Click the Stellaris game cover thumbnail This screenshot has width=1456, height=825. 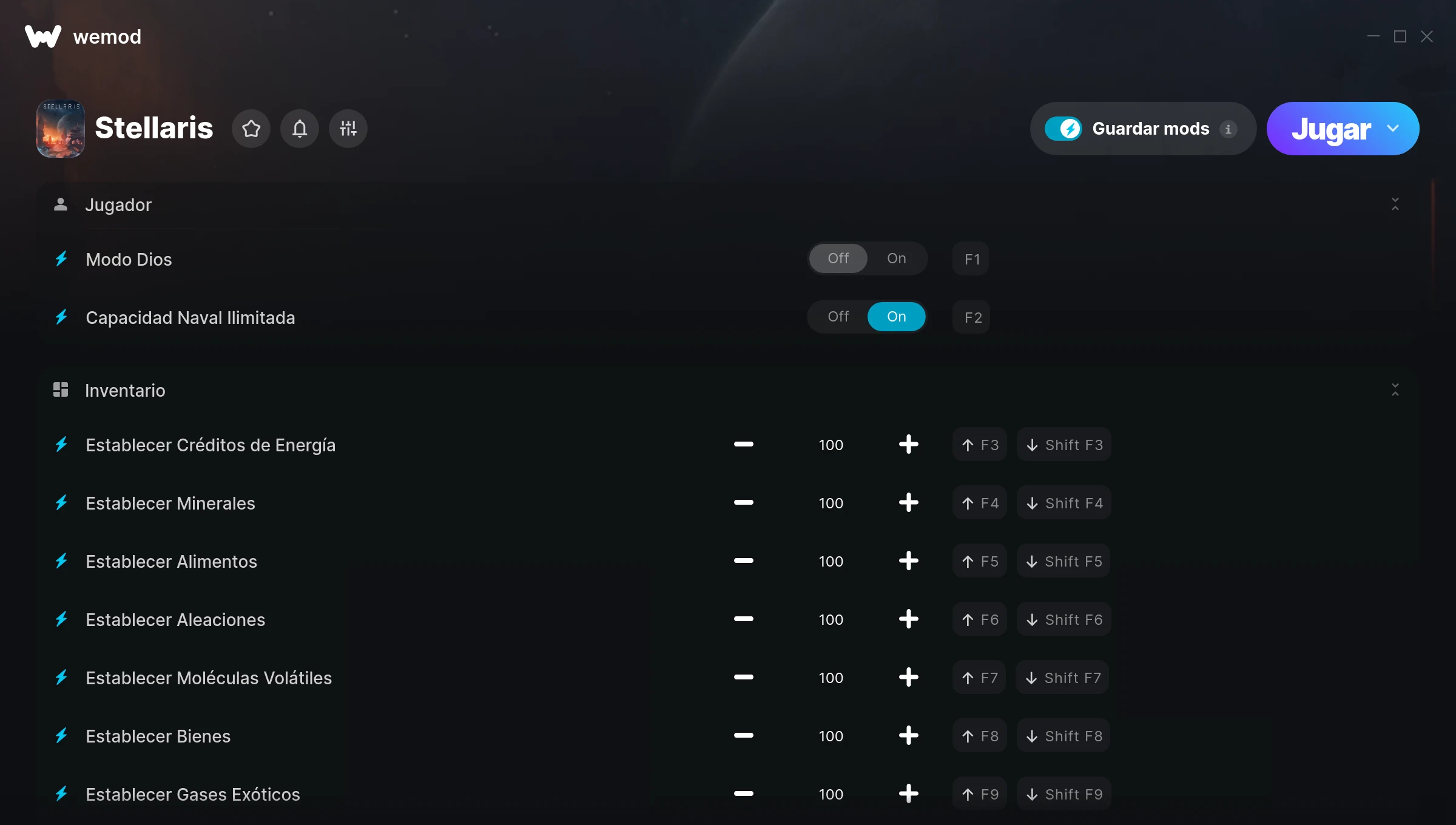point(61,129)
